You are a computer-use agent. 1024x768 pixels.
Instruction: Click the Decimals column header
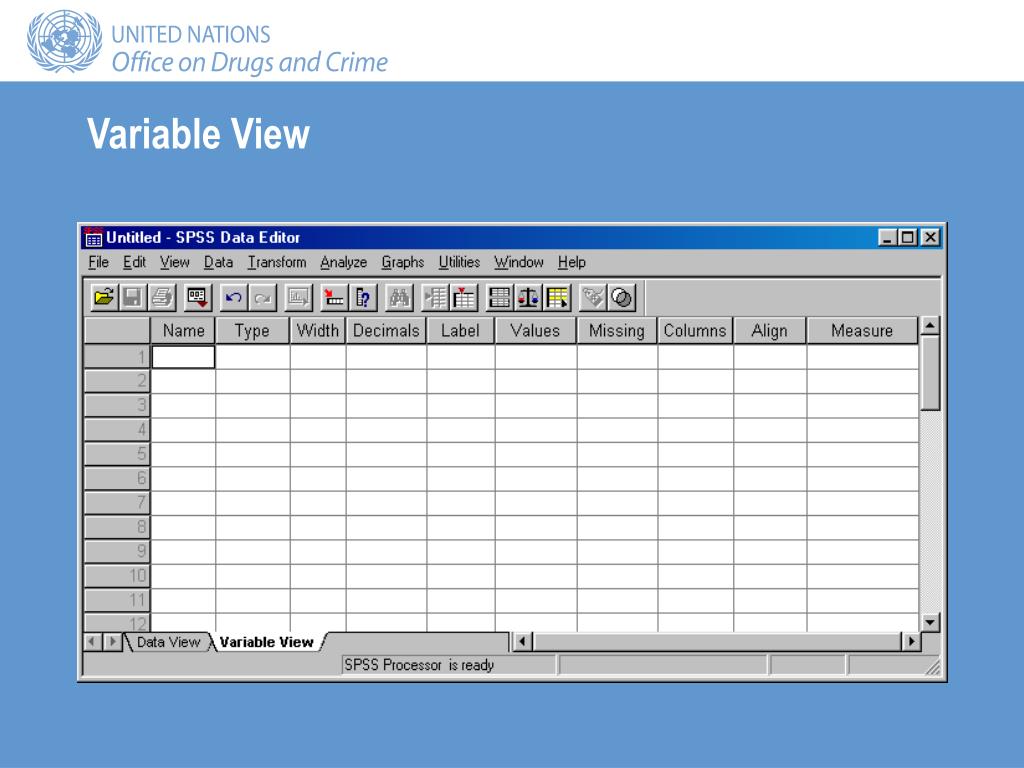[387, 330]
